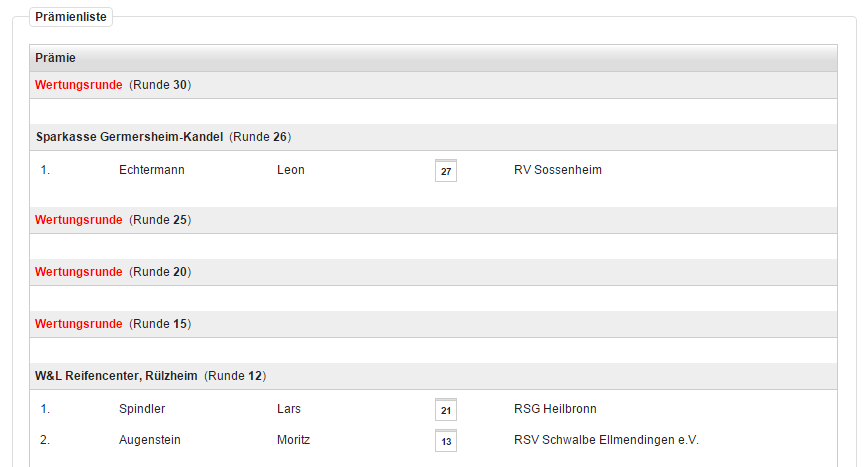Click the Prämie column header
Screen dimensions: 867x467
(56, 58)
